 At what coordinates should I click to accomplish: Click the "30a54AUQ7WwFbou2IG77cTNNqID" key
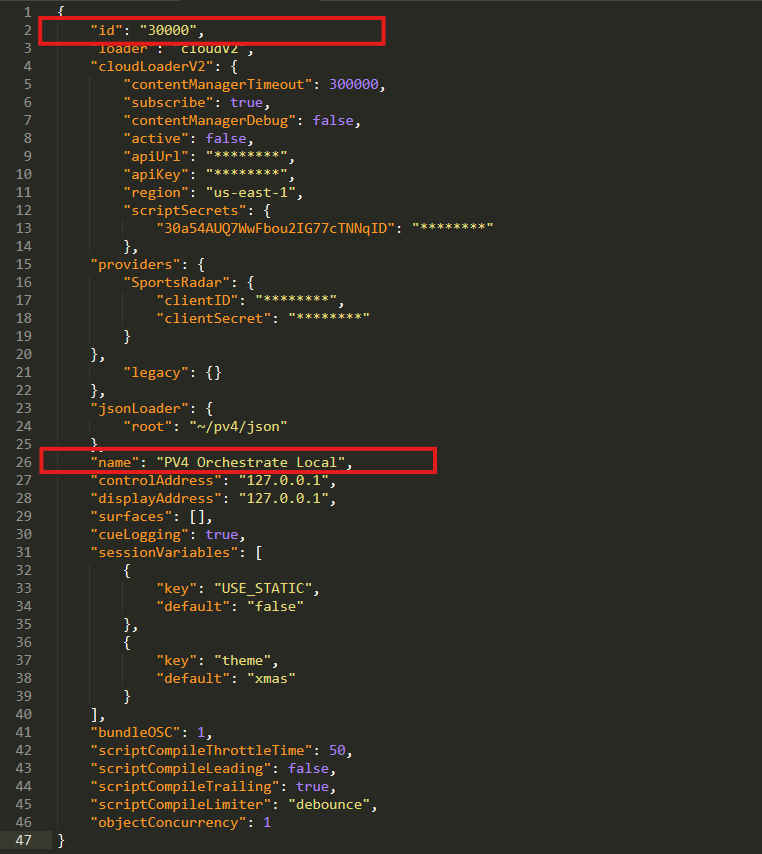(275, 228)
